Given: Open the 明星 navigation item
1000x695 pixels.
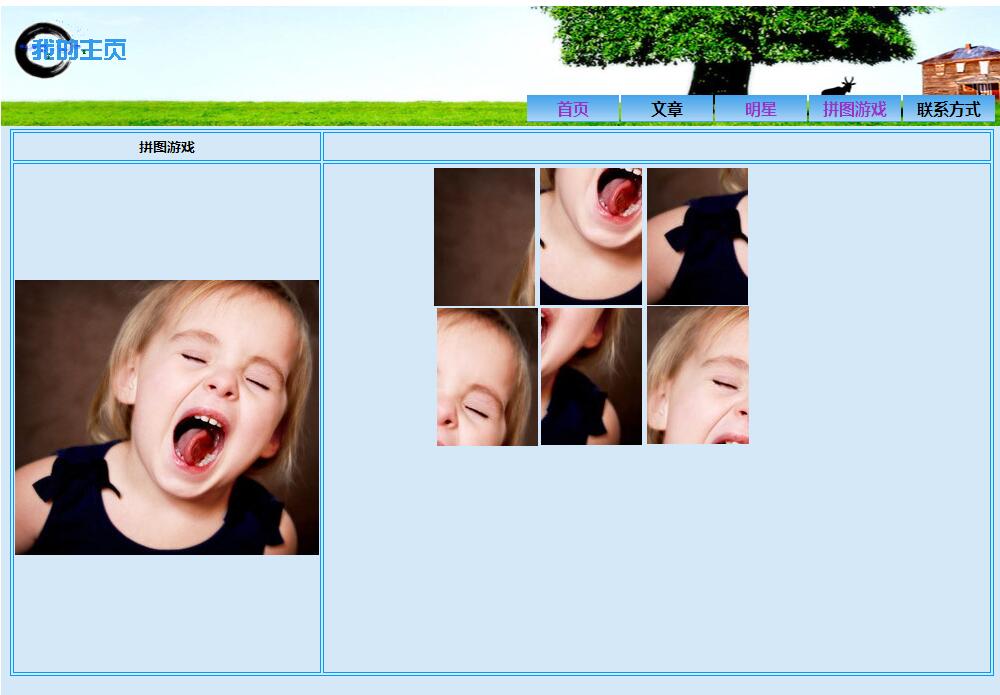Looking at the screenshot, I should tap(761, 109).
